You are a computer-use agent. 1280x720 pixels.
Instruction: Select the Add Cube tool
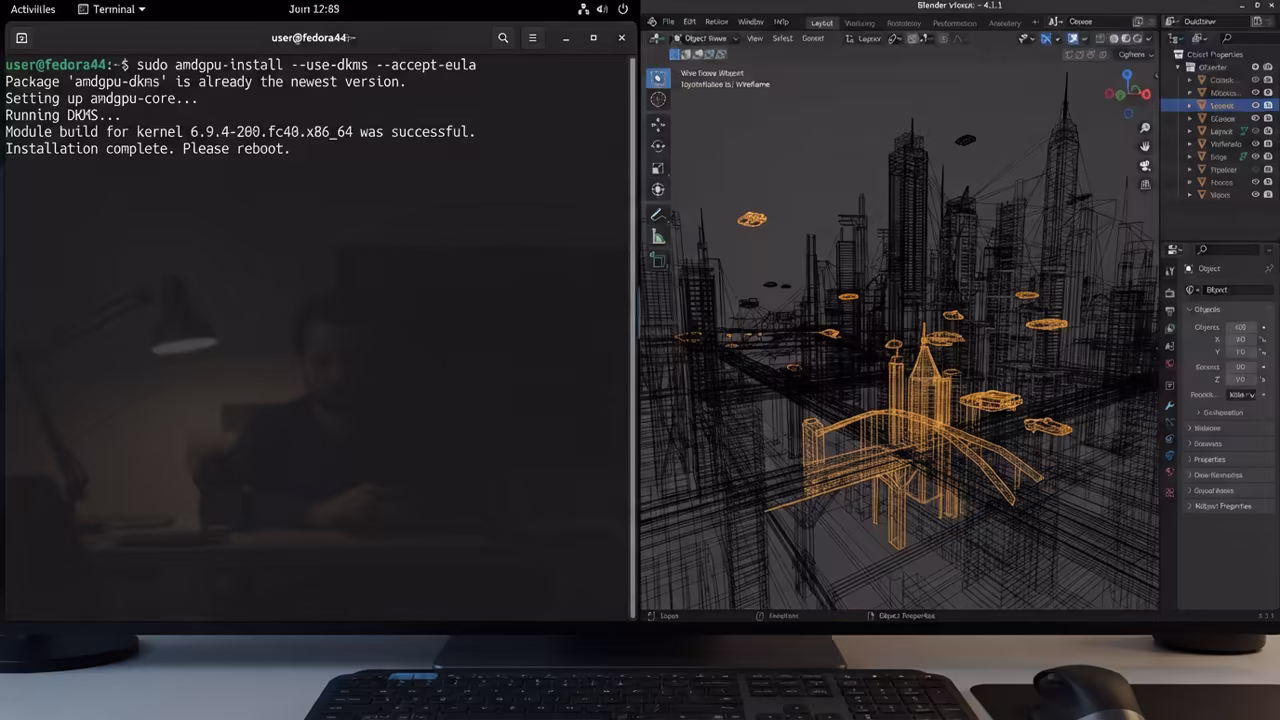pos(658,260)
